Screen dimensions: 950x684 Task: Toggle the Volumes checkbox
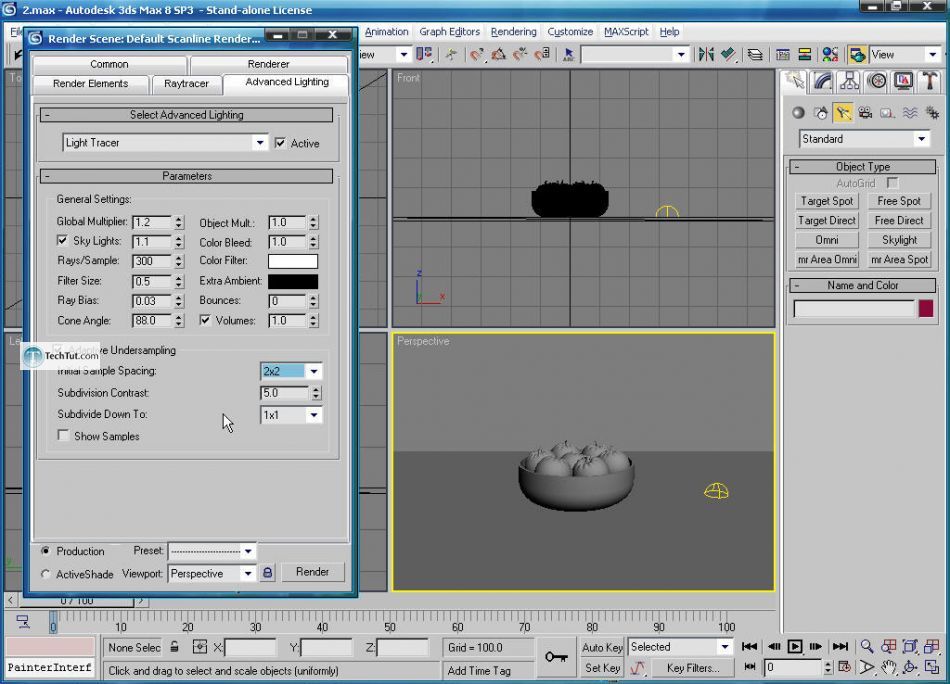pos(205,320)
